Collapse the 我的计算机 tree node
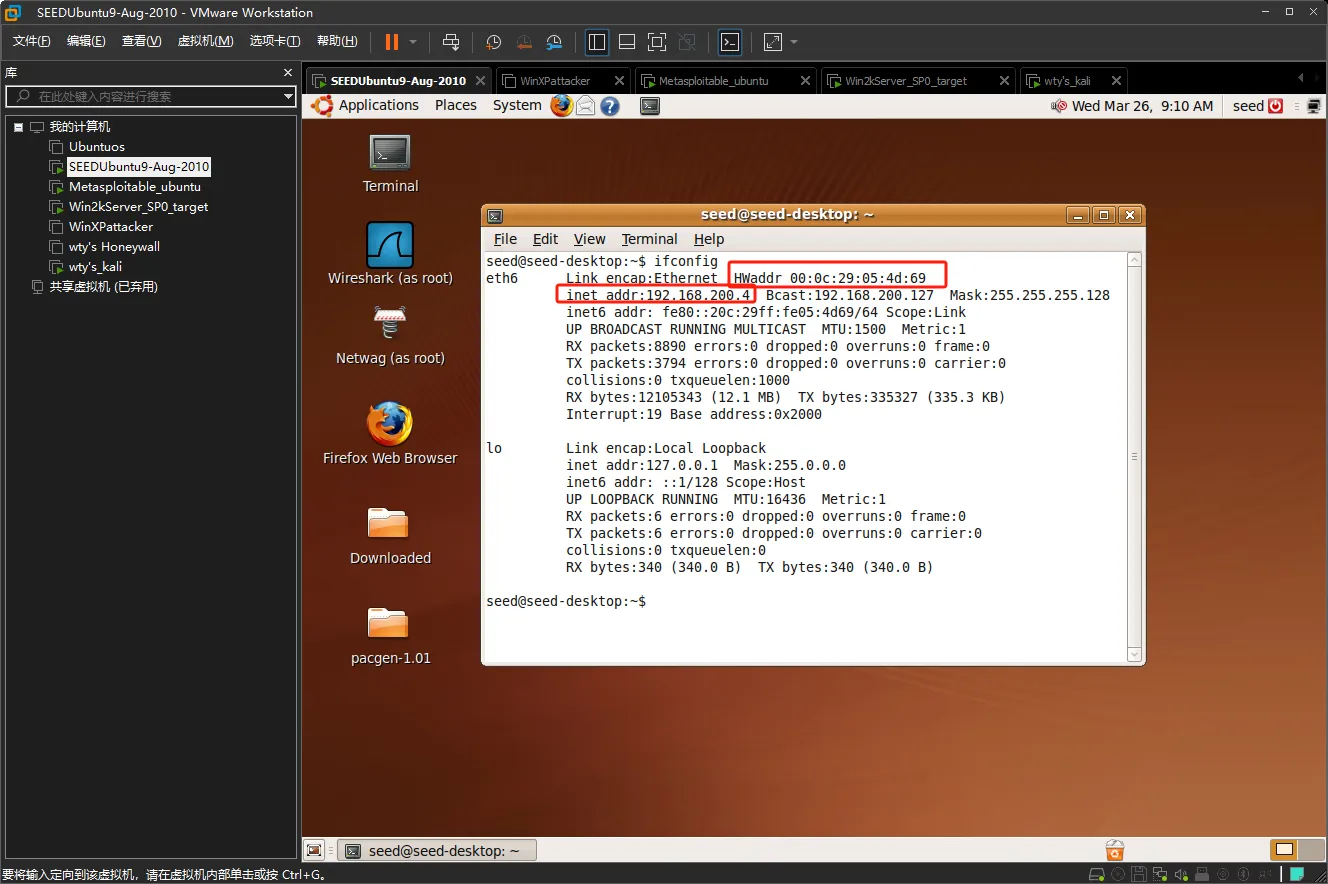The width and height of the screenshot is (1328, 884). coord(18,127)
